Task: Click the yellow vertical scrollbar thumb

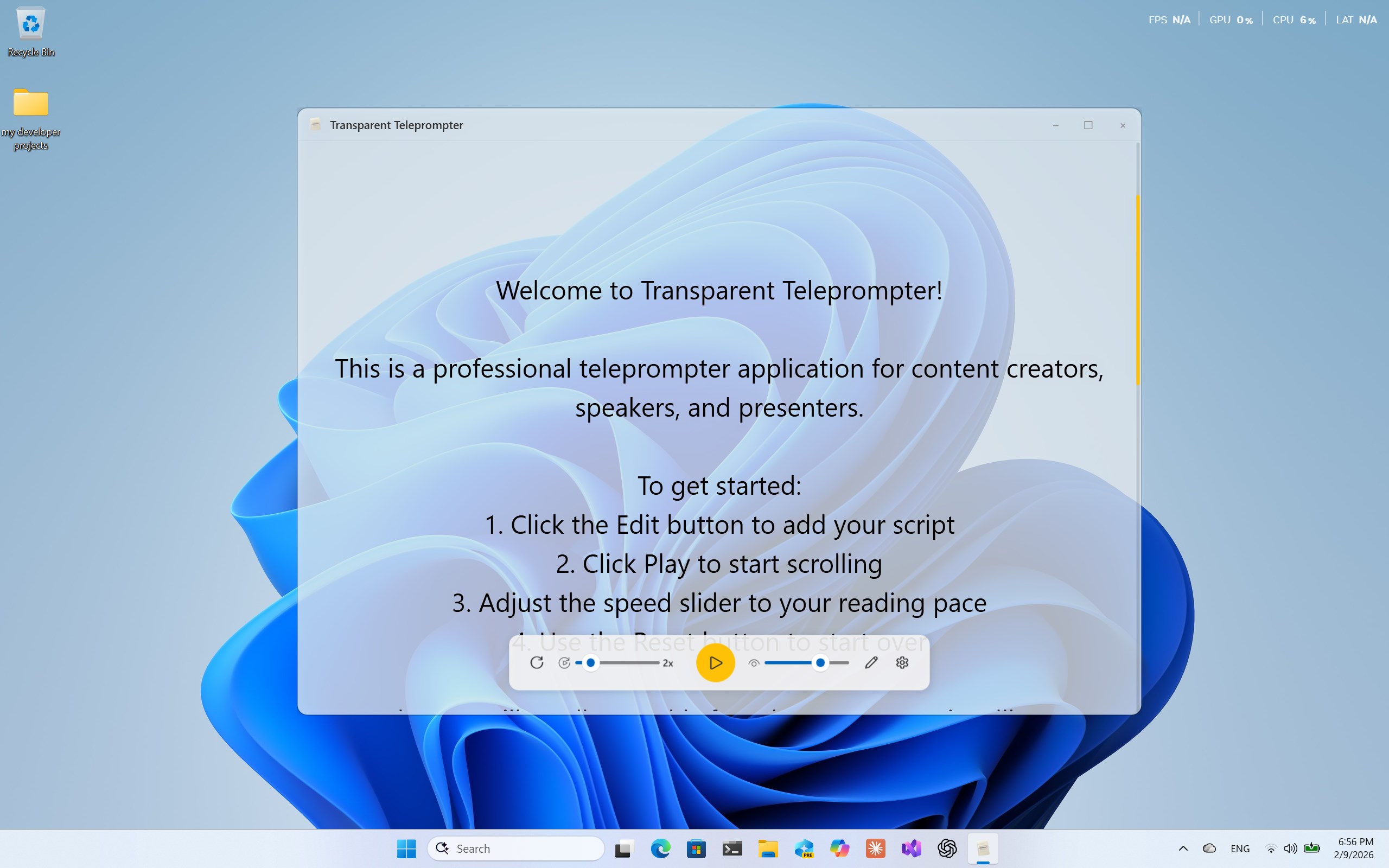Action: pos(1138,290)
